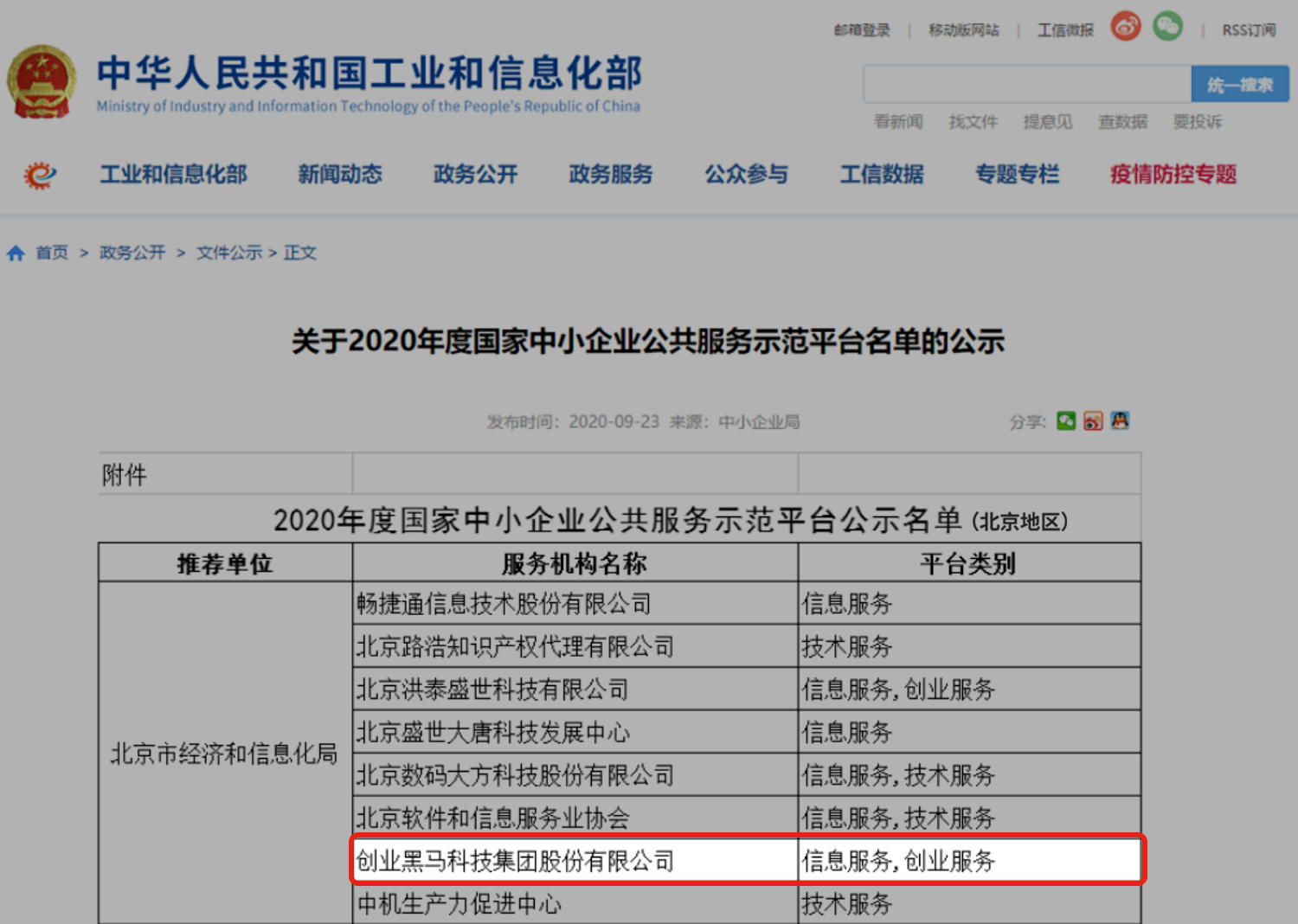
Task: Click the 北京洪泰盛世科技有限公司 cell
Action: click(x=575, y=690)
